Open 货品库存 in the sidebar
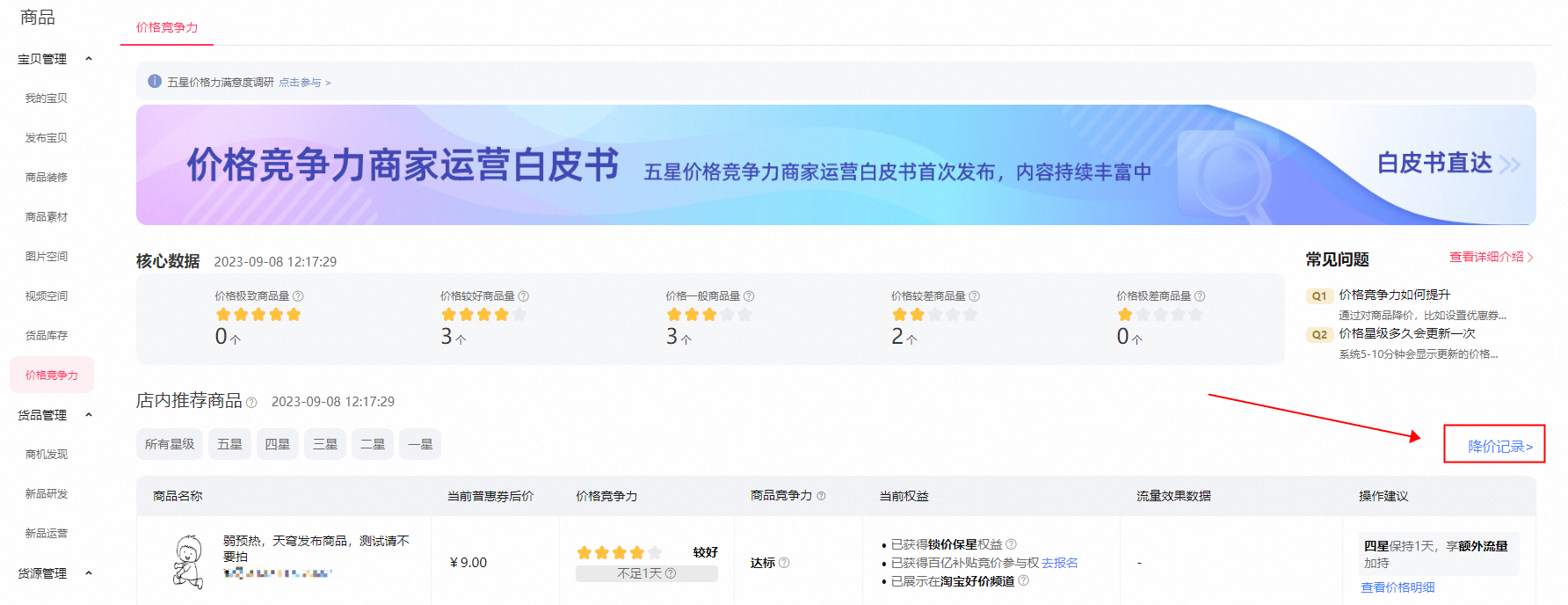The width and height of the screenshot is (1568, 605). point(47,336)
